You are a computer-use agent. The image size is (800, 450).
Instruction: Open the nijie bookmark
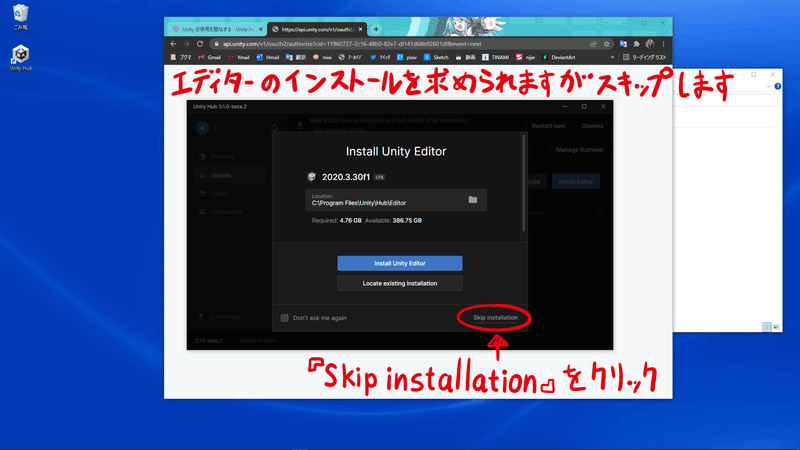pos(527,57)
